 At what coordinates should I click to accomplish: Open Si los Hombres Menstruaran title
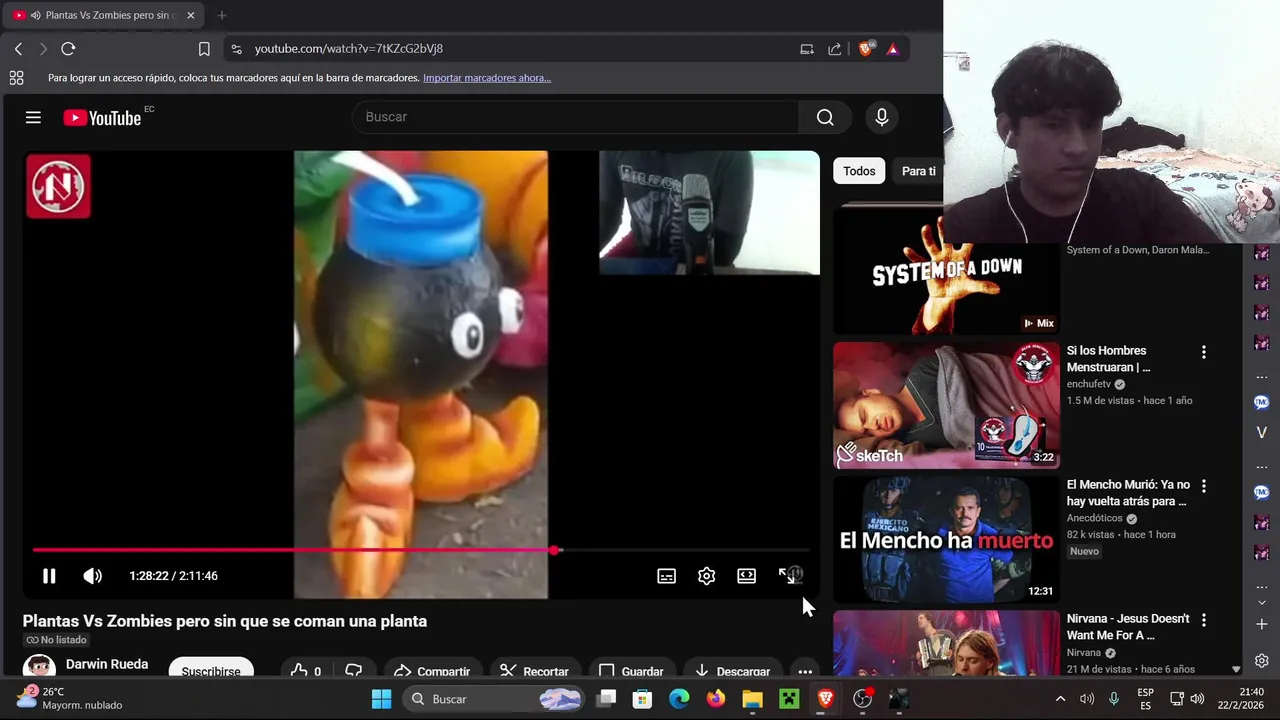(1108, 359)
